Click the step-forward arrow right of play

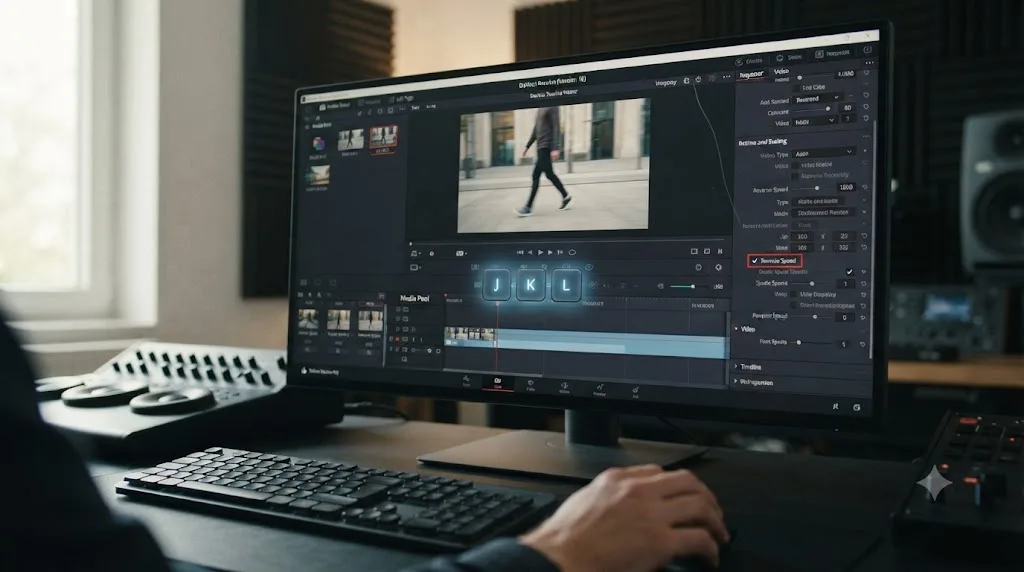click(x=550, y=252)
